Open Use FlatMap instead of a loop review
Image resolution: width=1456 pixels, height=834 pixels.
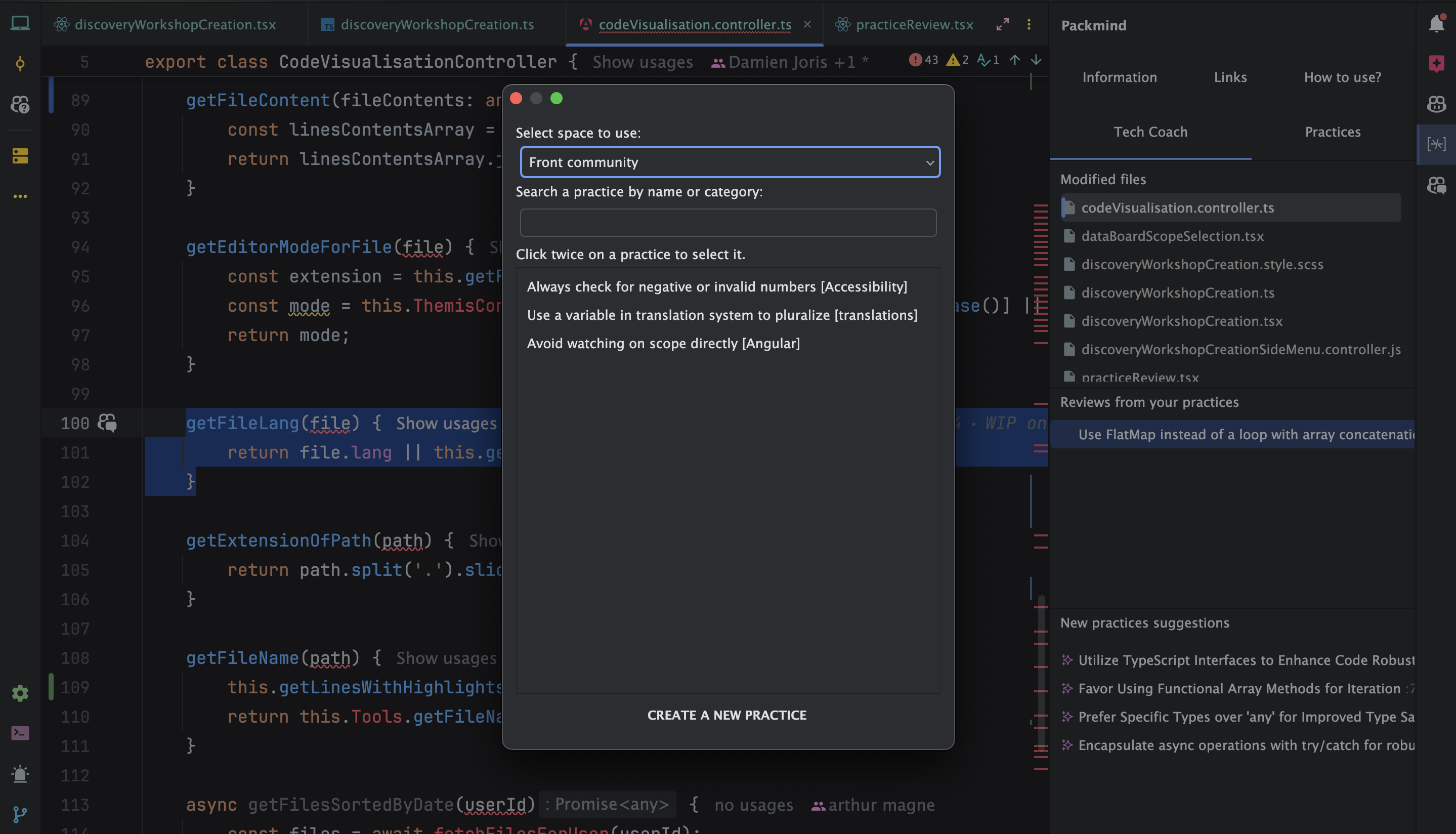point(1233,434)
